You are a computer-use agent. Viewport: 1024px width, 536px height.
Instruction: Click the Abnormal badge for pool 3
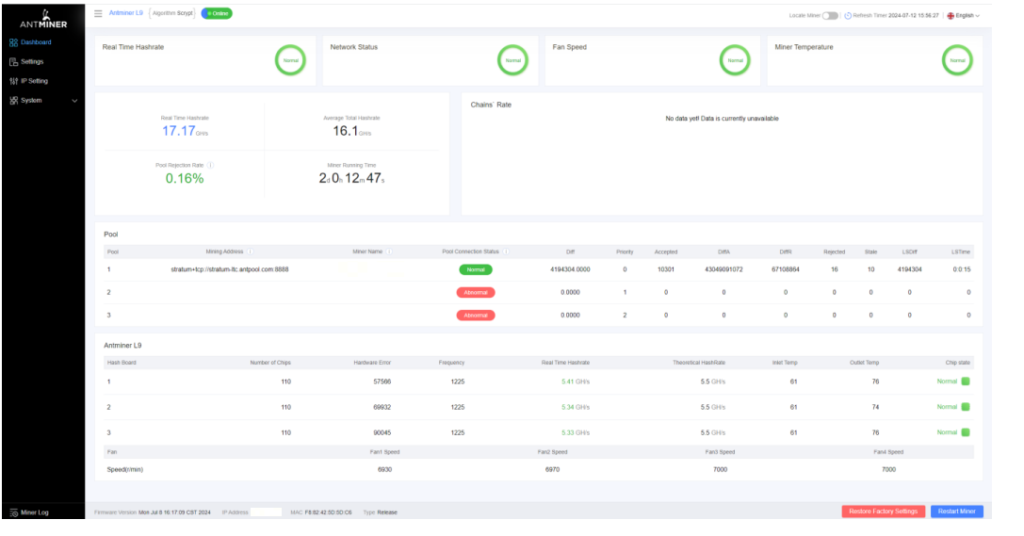[x=475, y=315]
